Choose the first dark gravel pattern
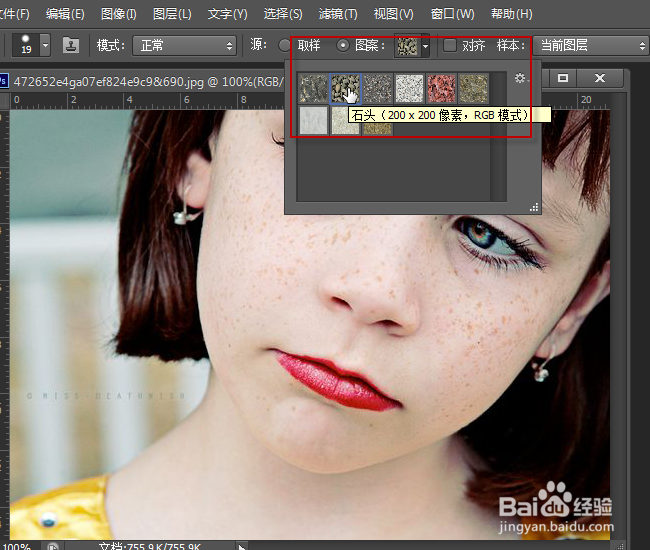The image size is (650, 550). pyautogui.click(x=313, y=88)
